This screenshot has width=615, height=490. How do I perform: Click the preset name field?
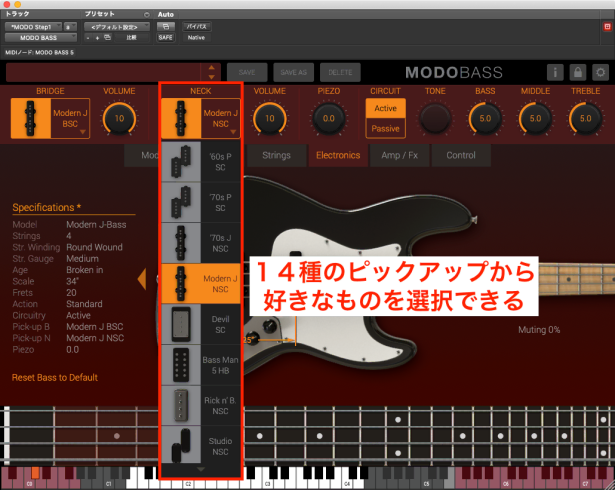coord(104,72)
